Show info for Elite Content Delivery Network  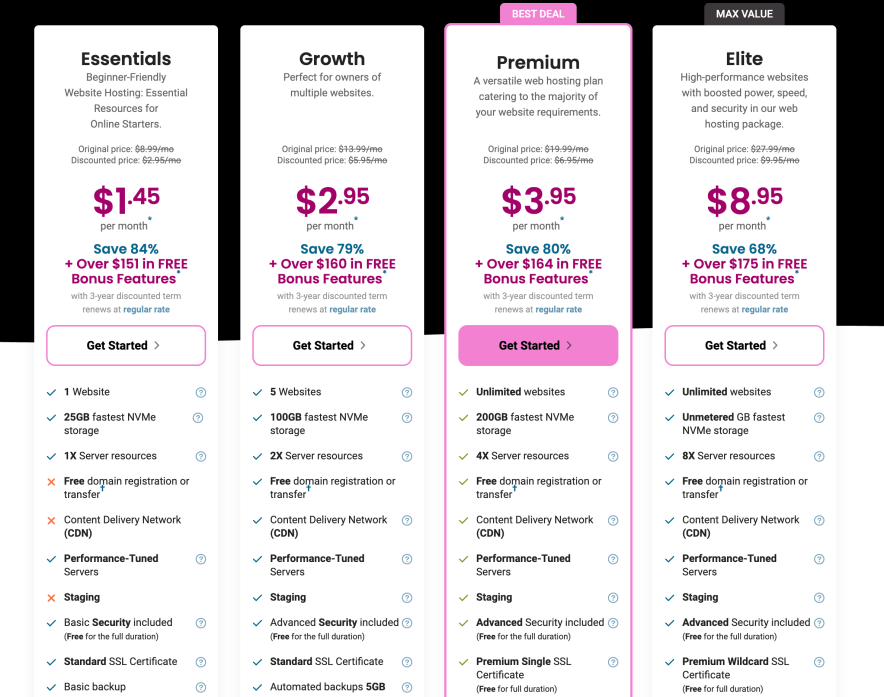click(819, 521)
